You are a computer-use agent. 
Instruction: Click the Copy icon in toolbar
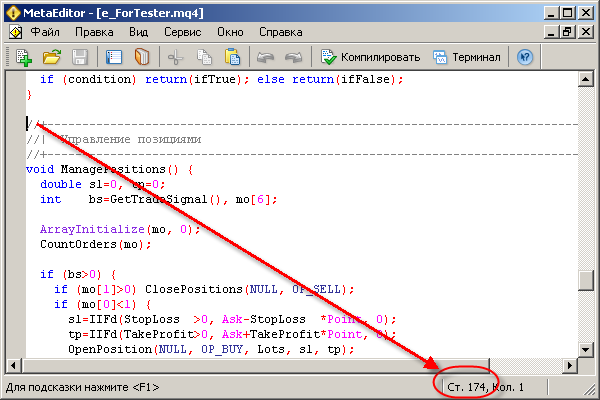pyautogui.click(x=204, y=57)
